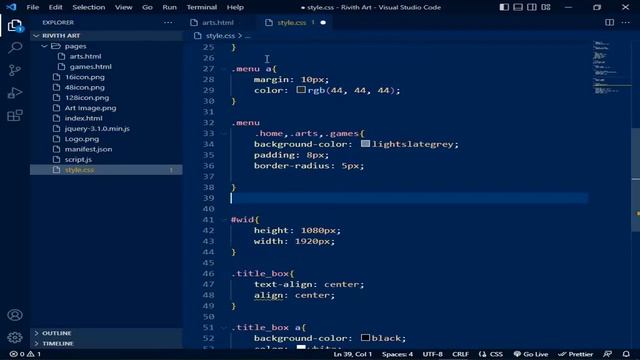
Task: Open the View menu
Action: click(123, 7)
